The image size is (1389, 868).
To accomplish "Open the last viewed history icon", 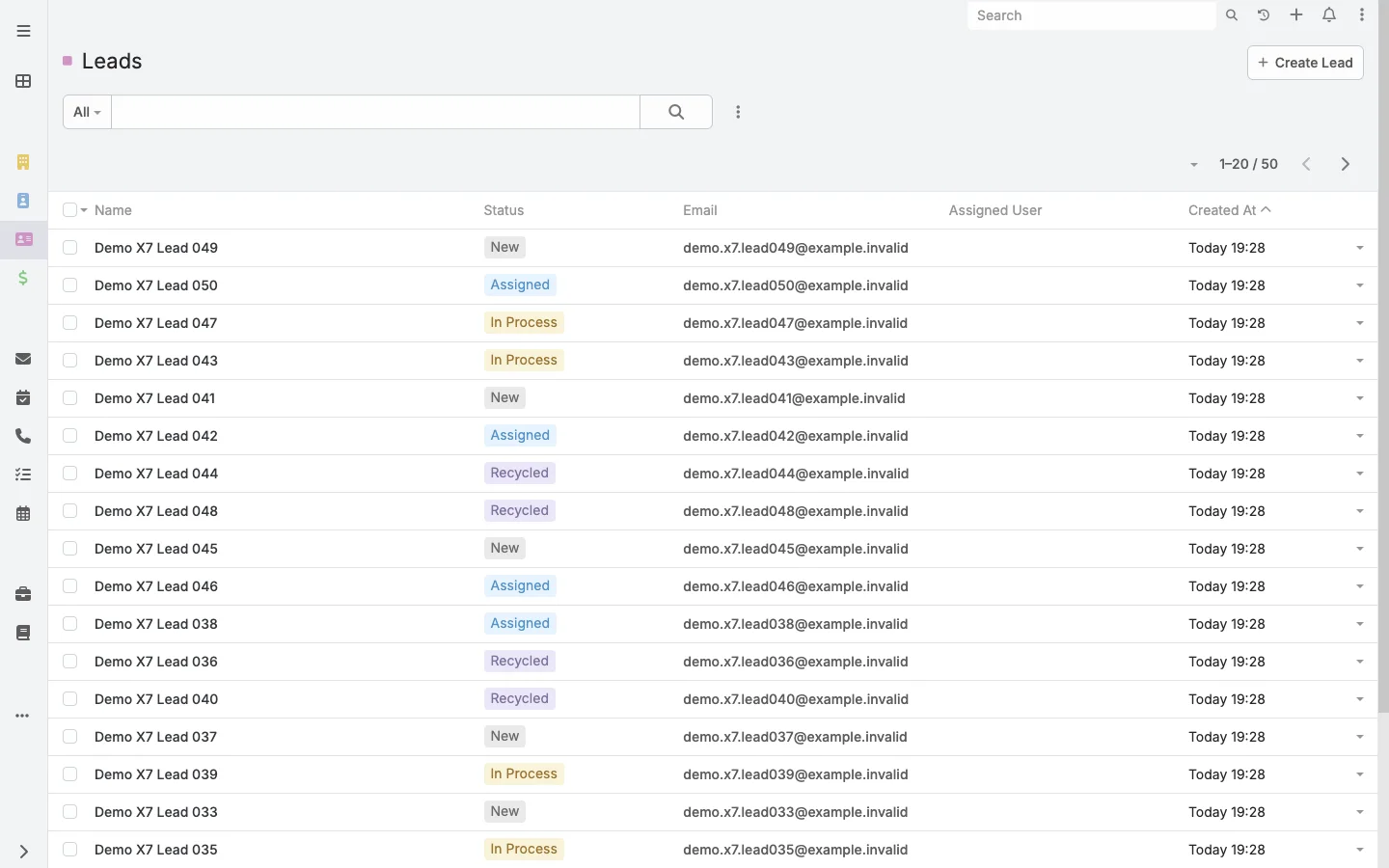I will pyautogui.click(x=1264, y=15).
